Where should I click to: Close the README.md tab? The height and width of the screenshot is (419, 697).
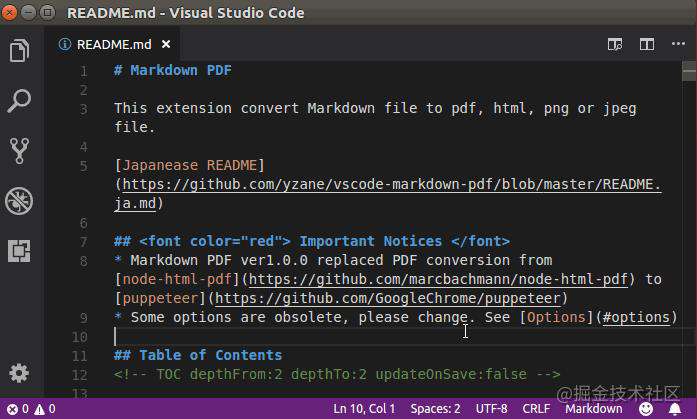tap(166, 44)
